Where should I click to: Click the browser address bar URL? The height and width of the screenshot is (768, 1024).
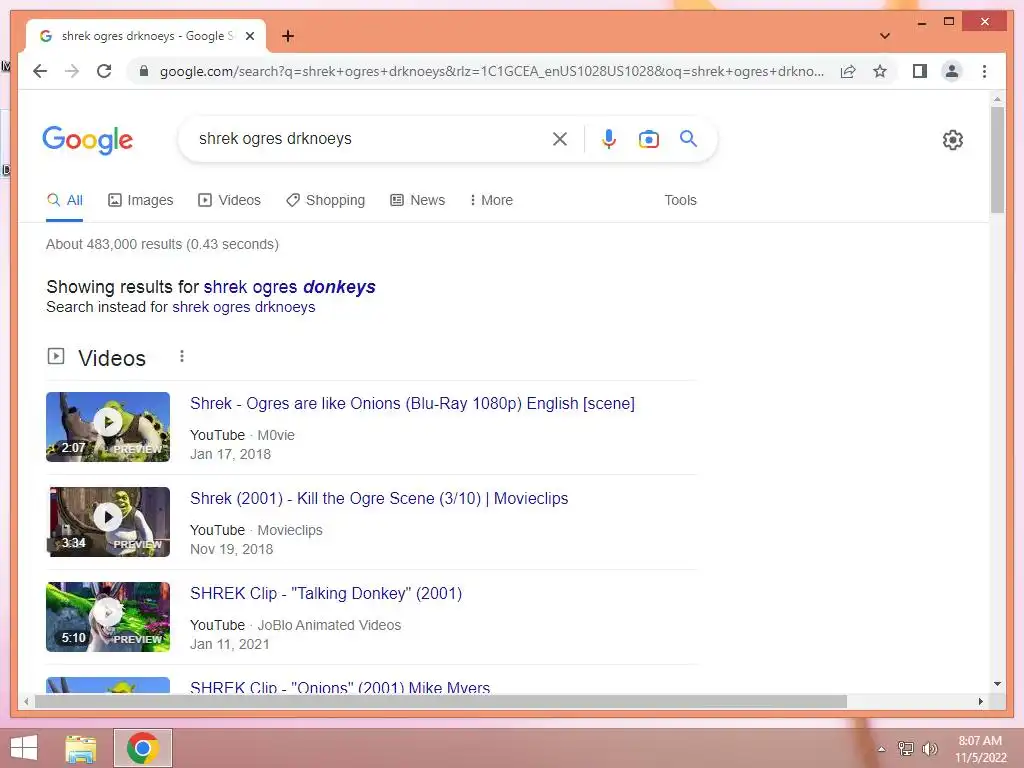[x=491, y=71]
